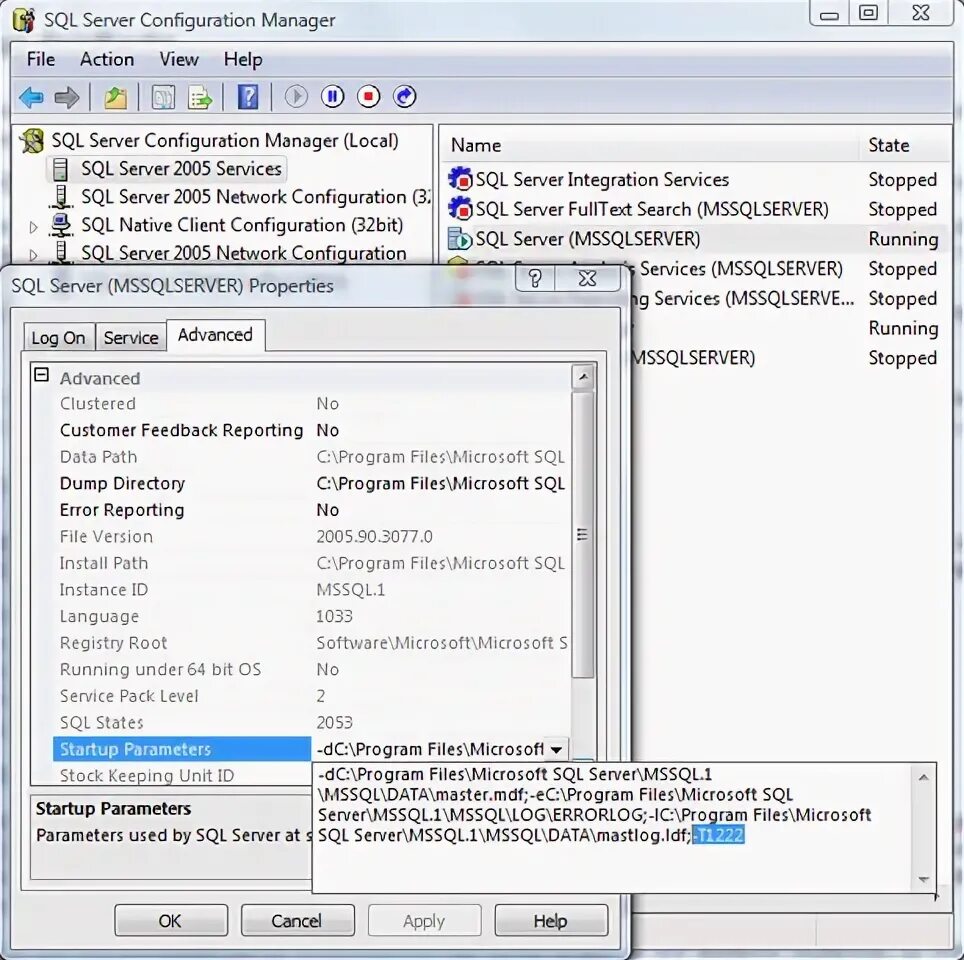Click the SQL Native Client Configuration icon
The image size is (964, 960).
click(61, 225)
